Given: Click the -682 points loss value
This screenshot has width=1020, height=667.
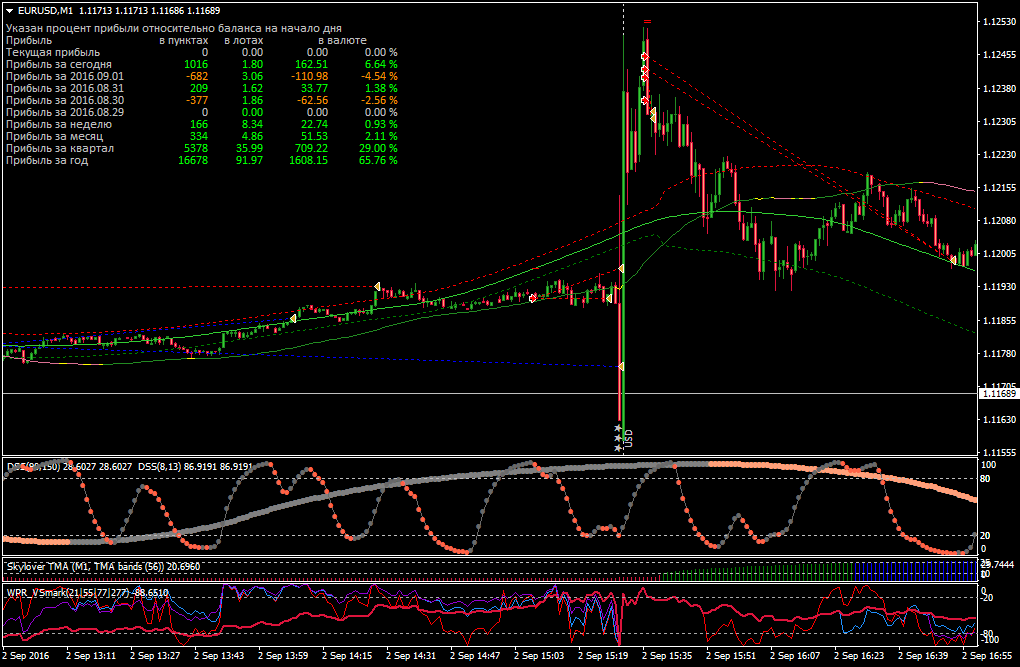Looking at the screenshot, I should pos(197,76).
